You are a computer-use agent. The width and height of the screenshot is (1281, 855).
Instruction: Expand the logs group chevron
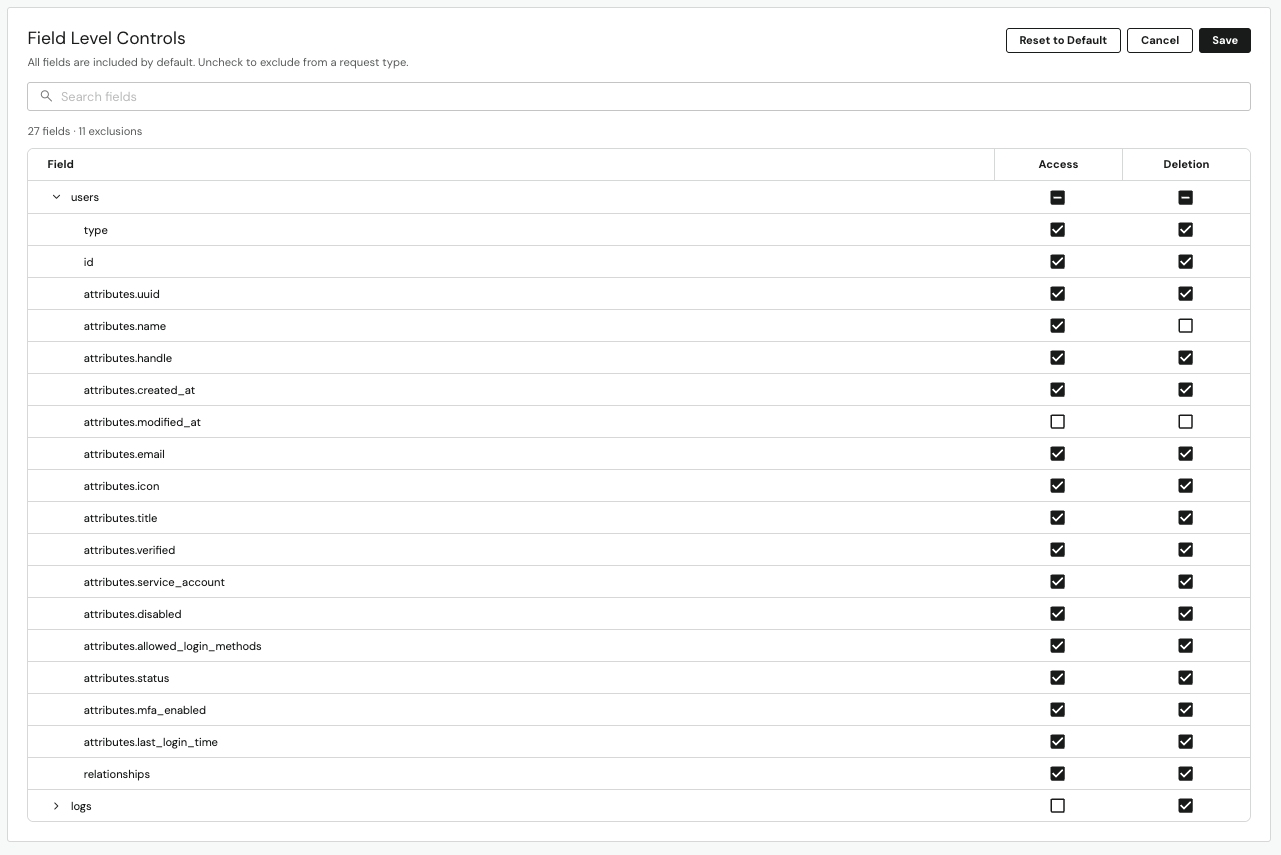tap(56, 806)
